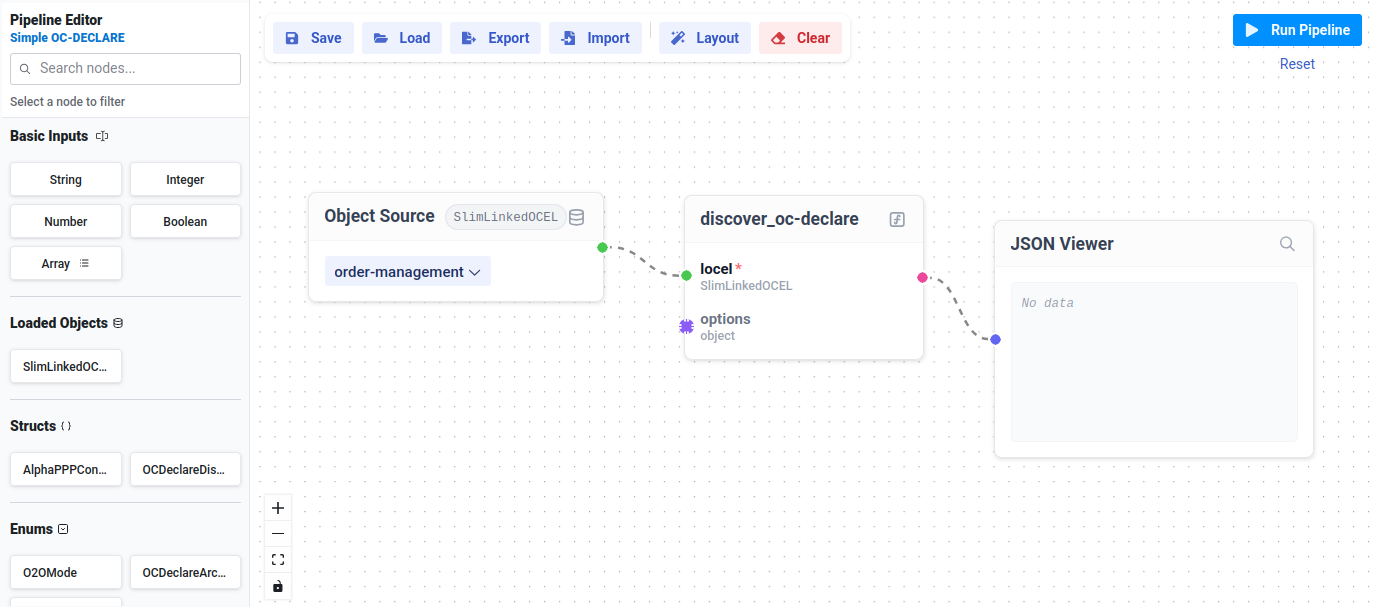This screenshot has width=1373, height=607.
Task: Click the zoom out minus icon
Action: 278,533
